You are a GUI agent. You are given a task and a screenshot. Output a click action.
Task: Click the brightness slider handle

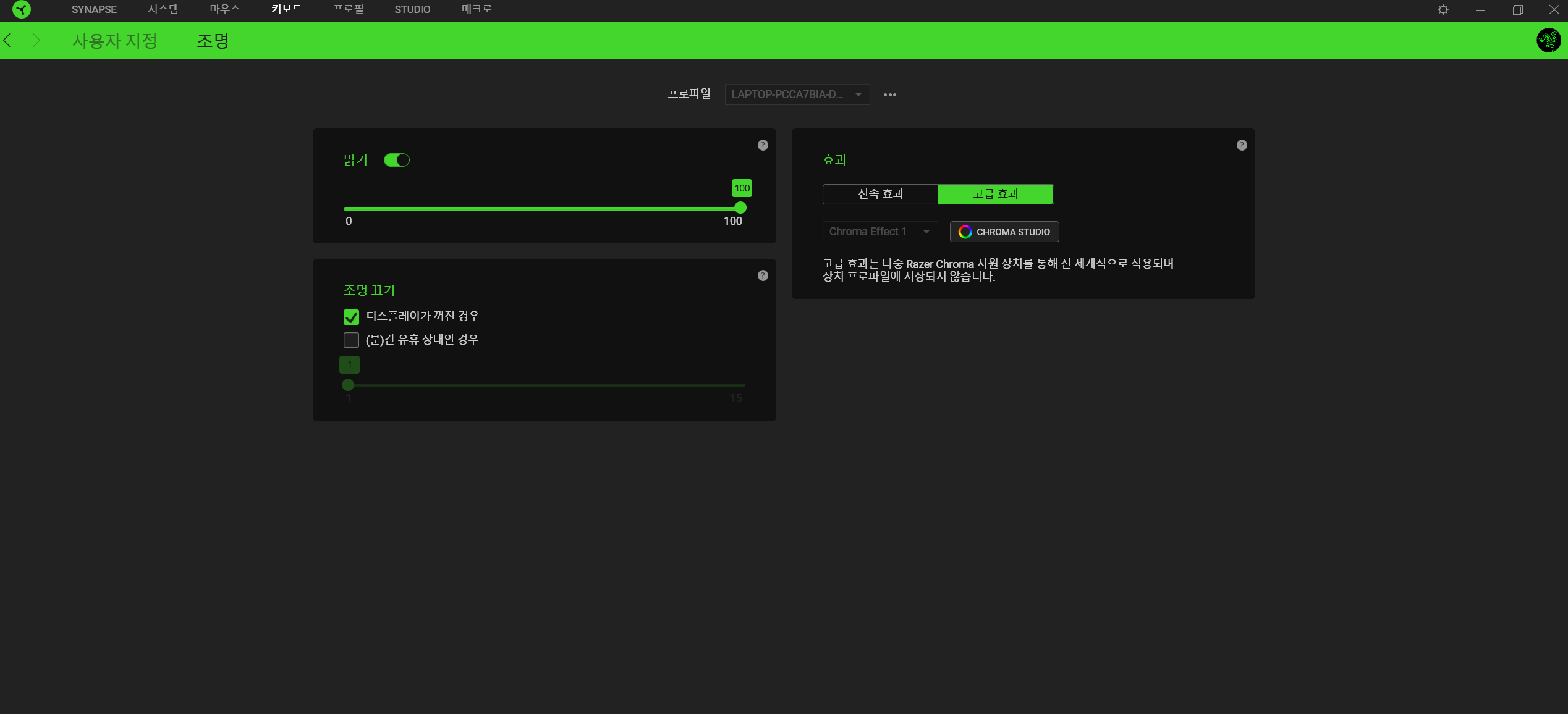(x=740, y=208)
